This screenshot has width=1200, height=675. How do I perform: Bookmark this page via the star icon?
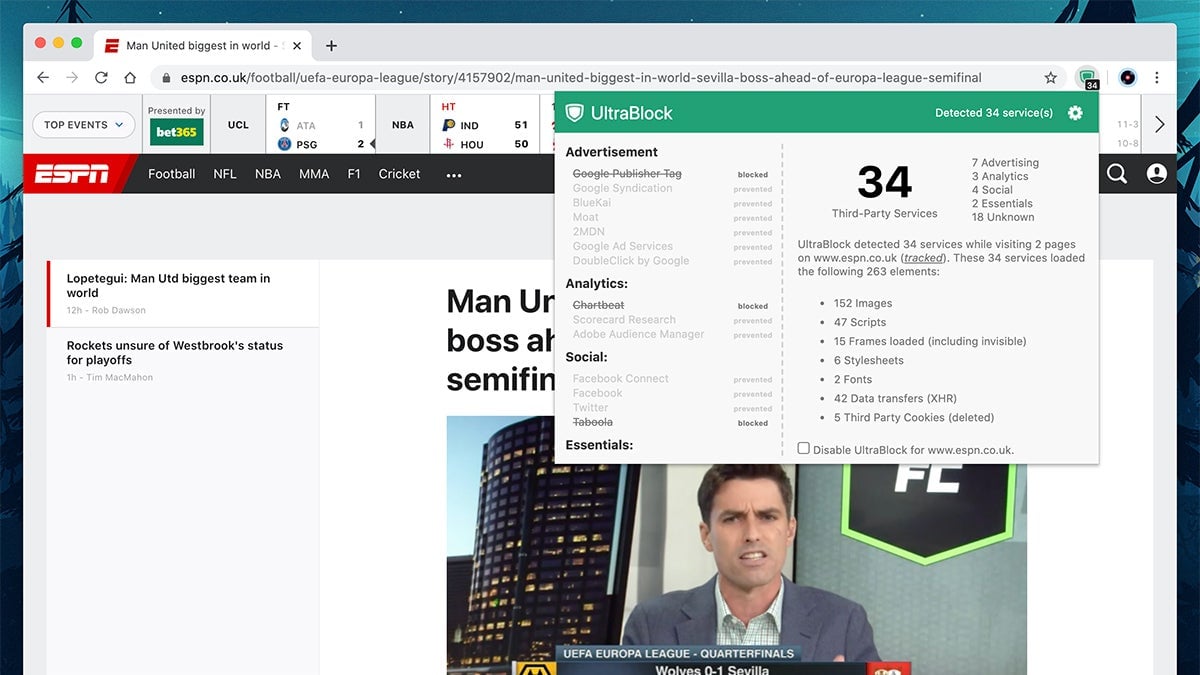tap(1051, 77)
